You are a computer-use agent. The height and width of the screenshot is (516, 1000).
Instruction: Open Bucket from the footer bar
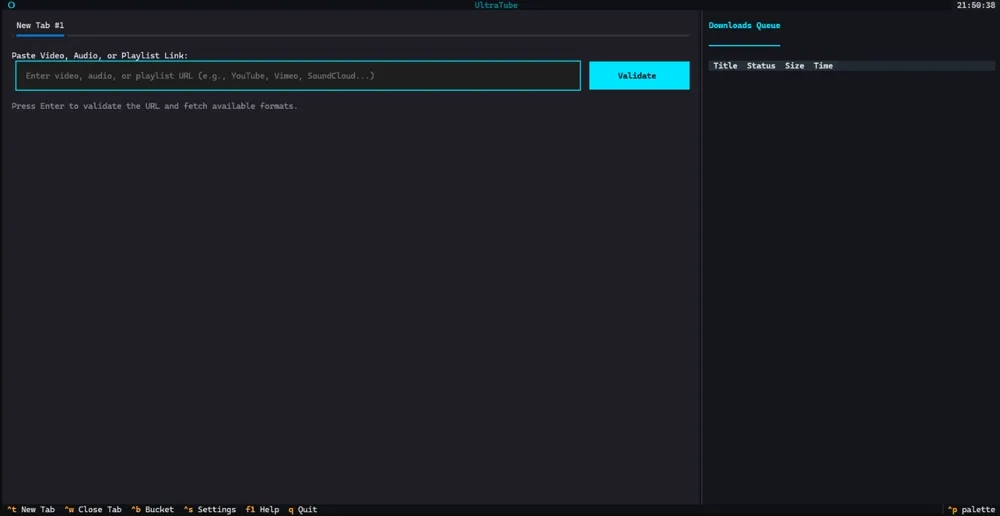coord(152,510)
